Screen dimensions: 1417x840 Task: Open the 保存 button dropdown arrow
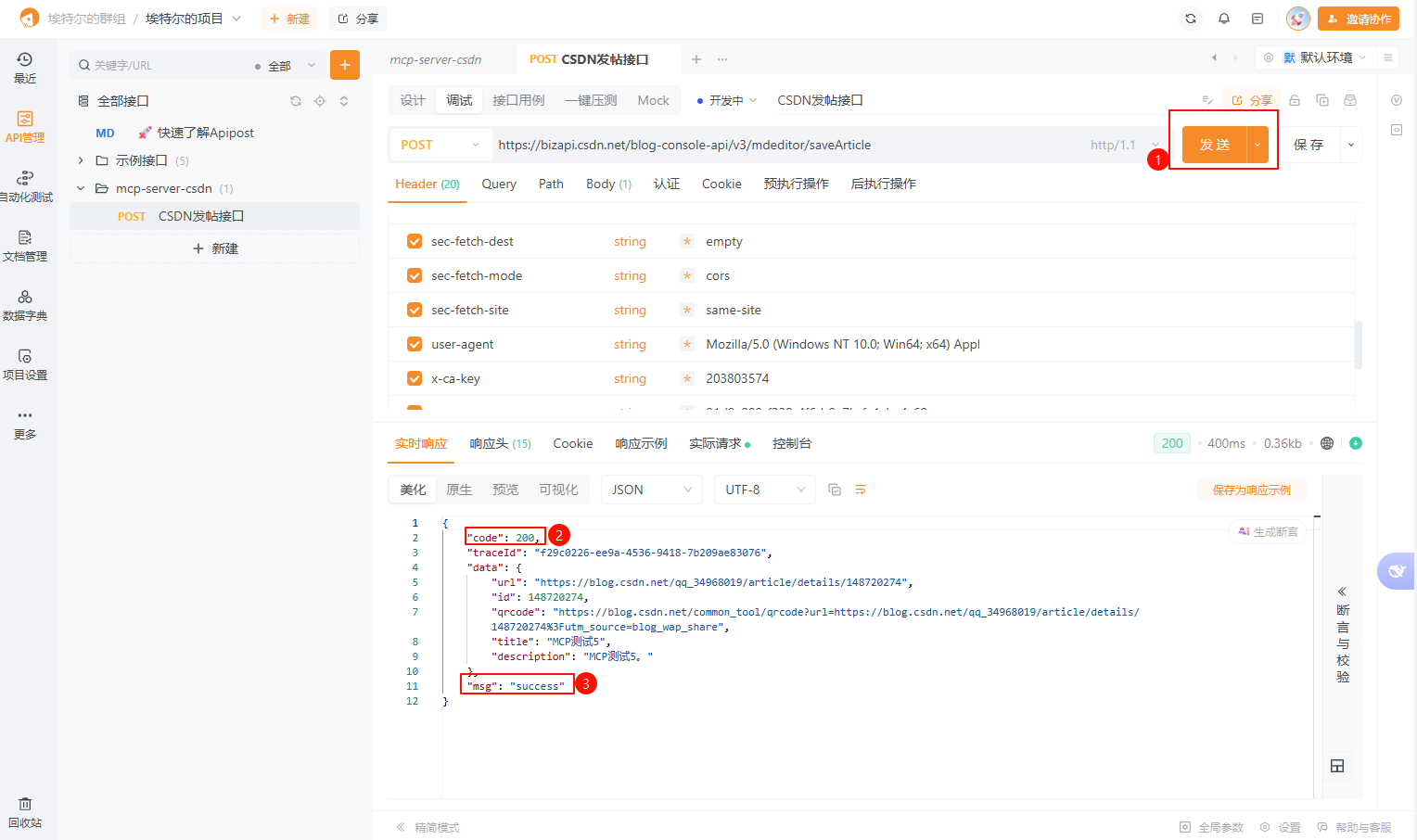point(1350,145)
